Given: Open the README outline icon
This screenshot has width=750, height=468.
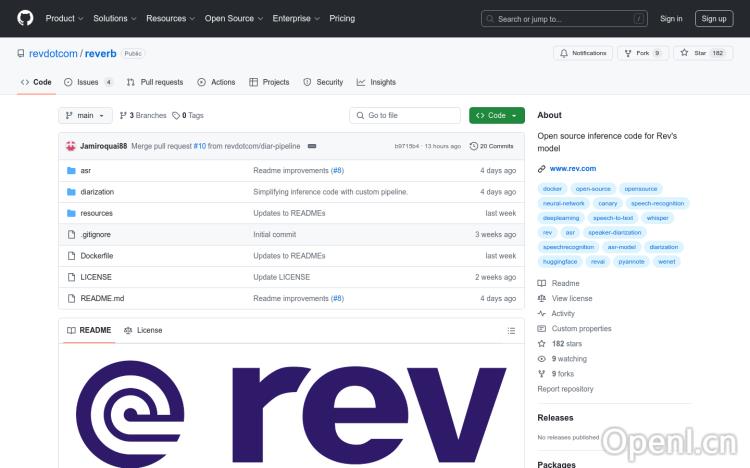Looking at the screenshot, I should pyautogui.click(x=512, y=330).
